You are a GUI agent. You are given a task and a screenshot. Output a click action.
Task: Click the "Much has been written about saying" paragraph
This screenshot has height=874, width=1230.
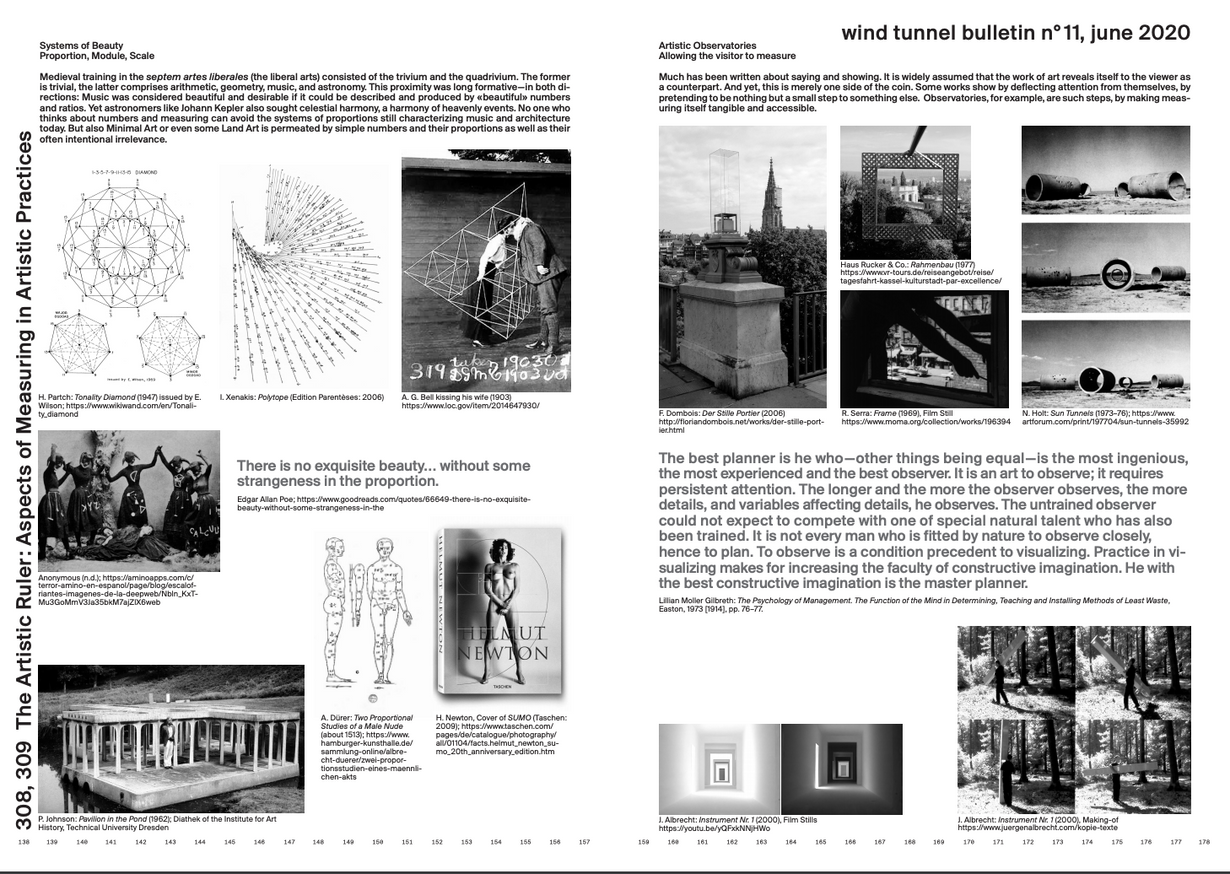(x=924, y=92)
